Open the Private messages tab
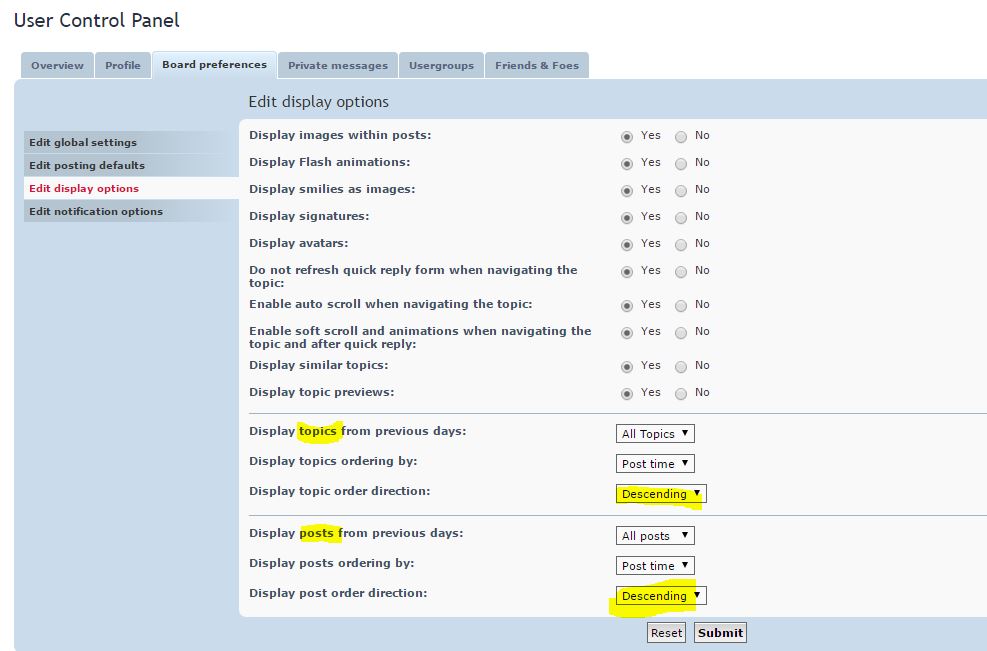987x651 pixels. point(337,65)
